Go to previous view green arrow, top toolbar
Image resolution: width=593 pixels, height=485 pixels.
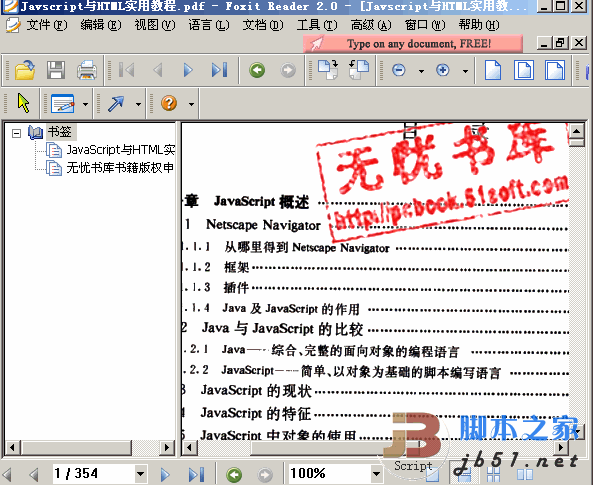[257, 70]
